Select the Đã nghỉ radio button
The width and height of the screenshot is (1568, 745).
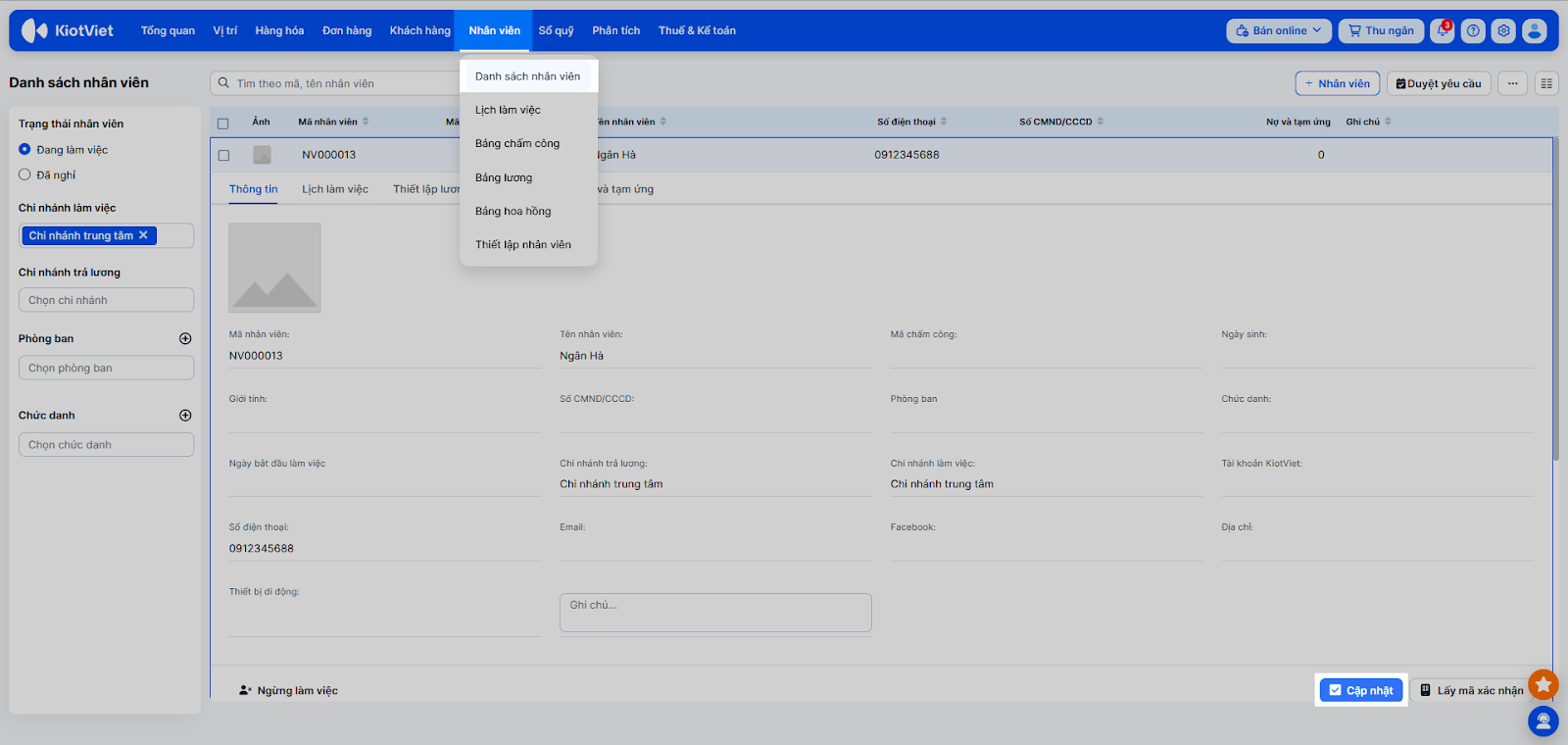25,175
